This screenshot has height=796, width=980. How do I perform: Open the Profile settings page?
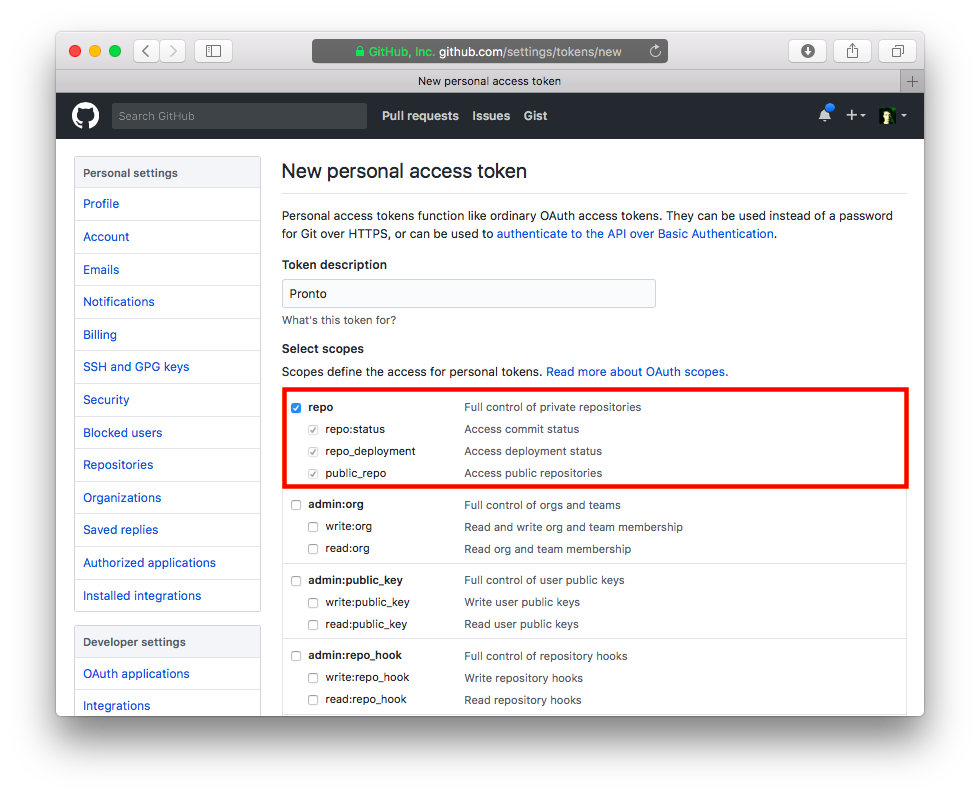[x=101, y=204]
